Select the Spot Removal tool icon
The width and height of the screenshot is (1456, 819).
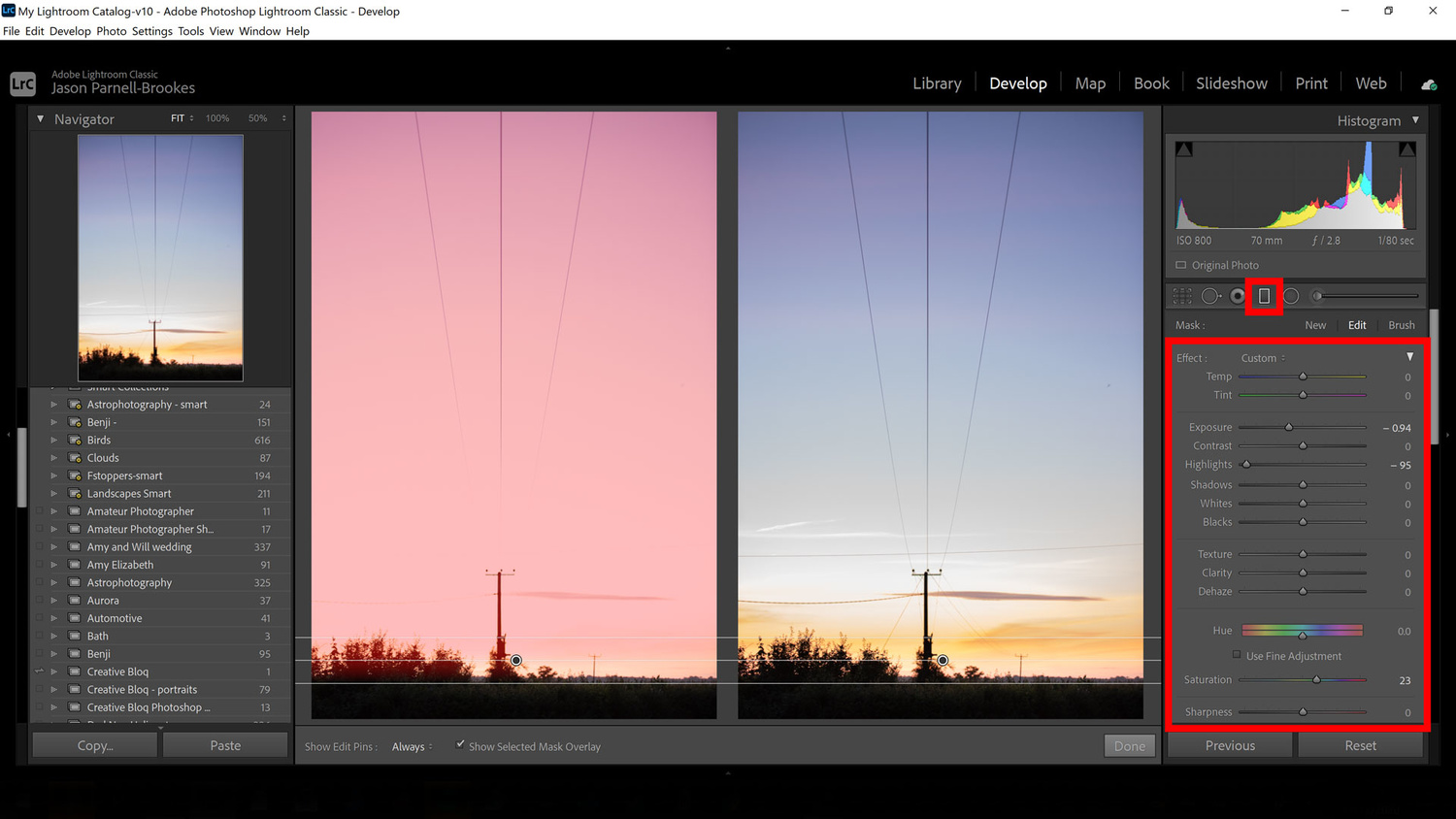click(1210, 296)
